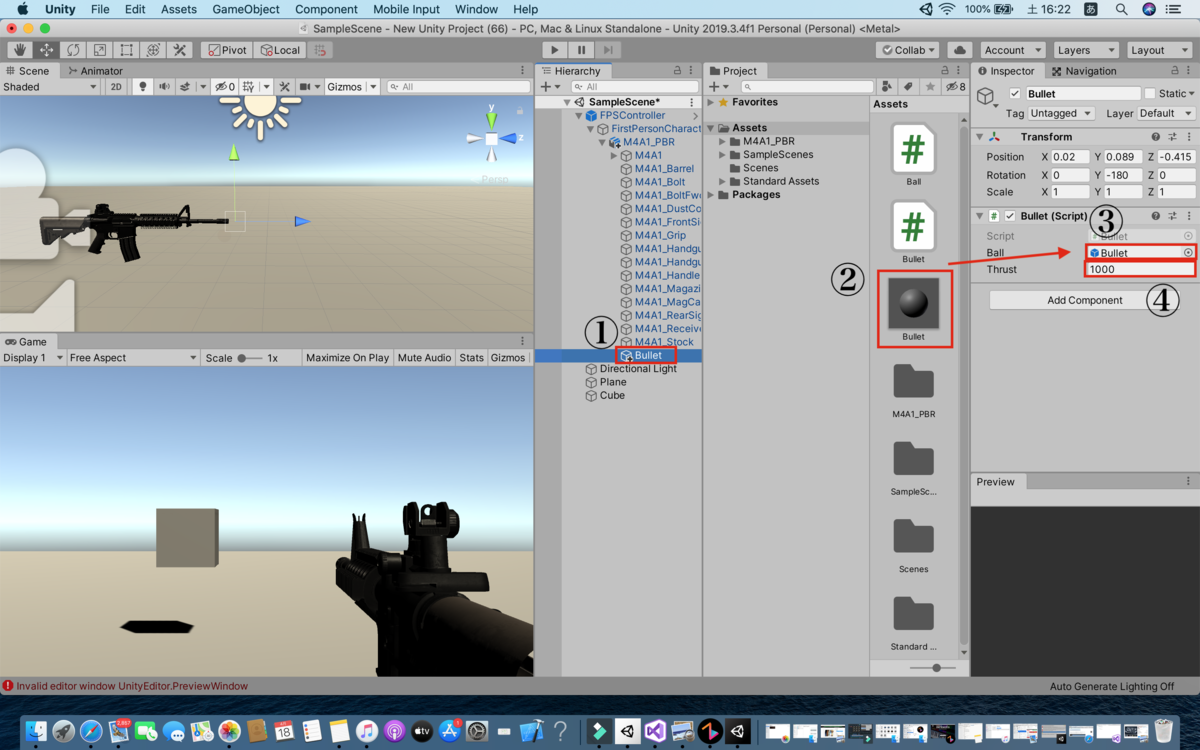Toggle Bullet object active checkbox

[1015, 94]
